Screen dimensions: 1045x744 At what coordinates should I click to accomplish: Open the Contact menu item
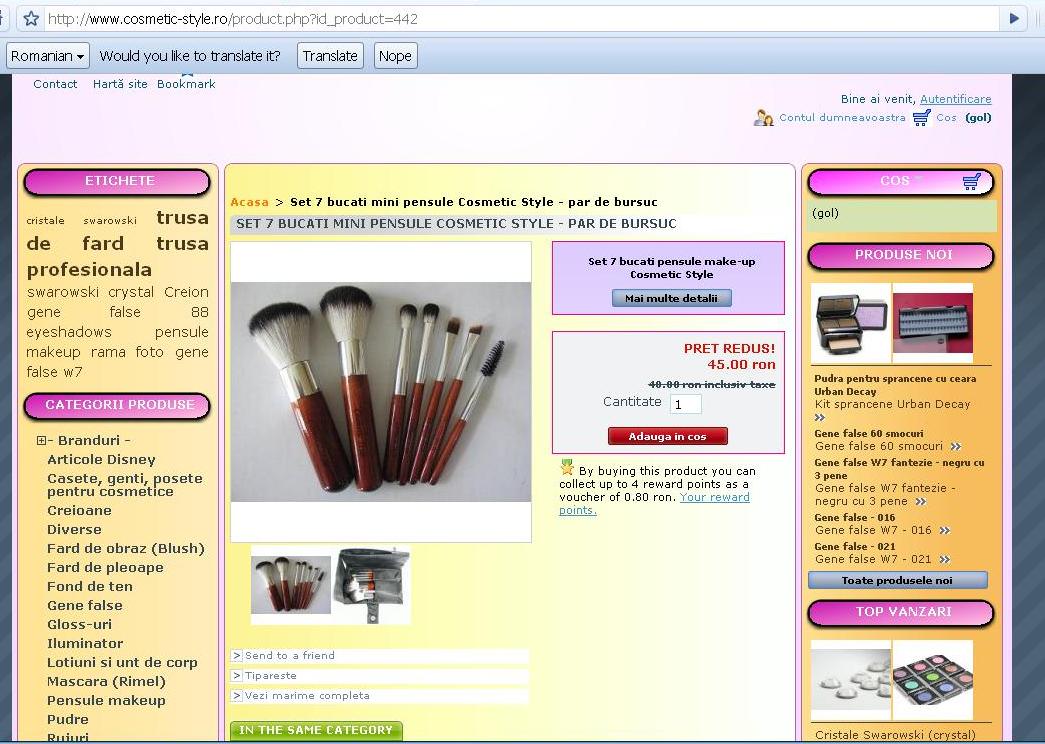[x=55, y=84]
